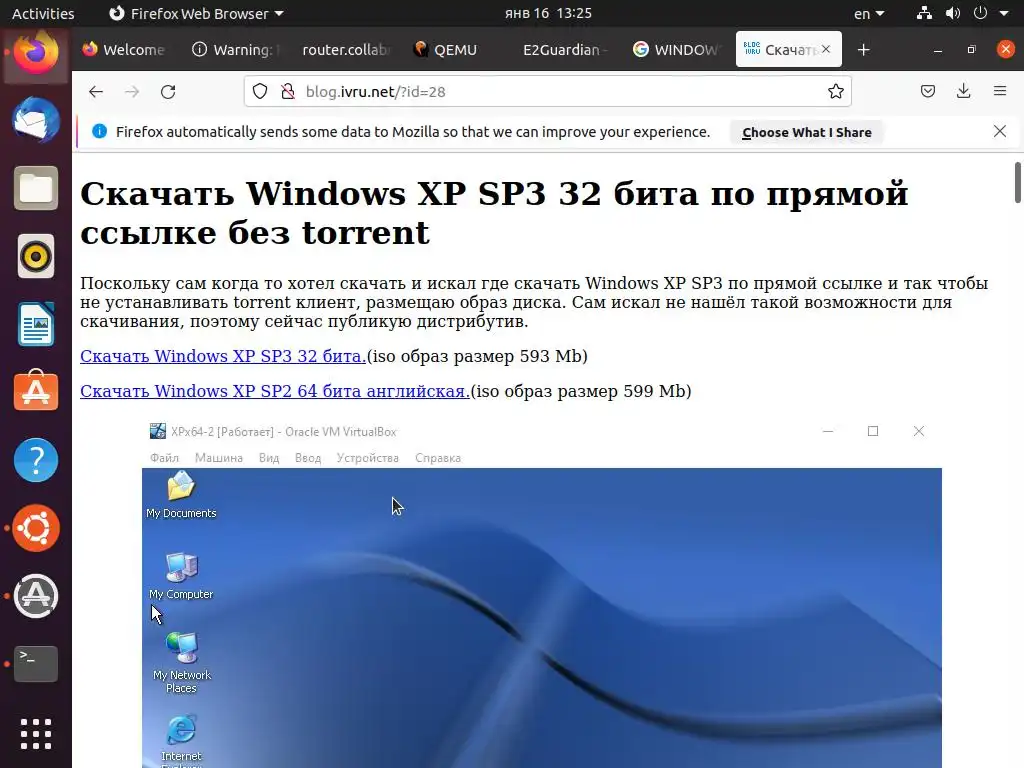This screenshot has width=1024, height=768.
Task: Open Ubuntu Software from the dock
Action: 36,391
